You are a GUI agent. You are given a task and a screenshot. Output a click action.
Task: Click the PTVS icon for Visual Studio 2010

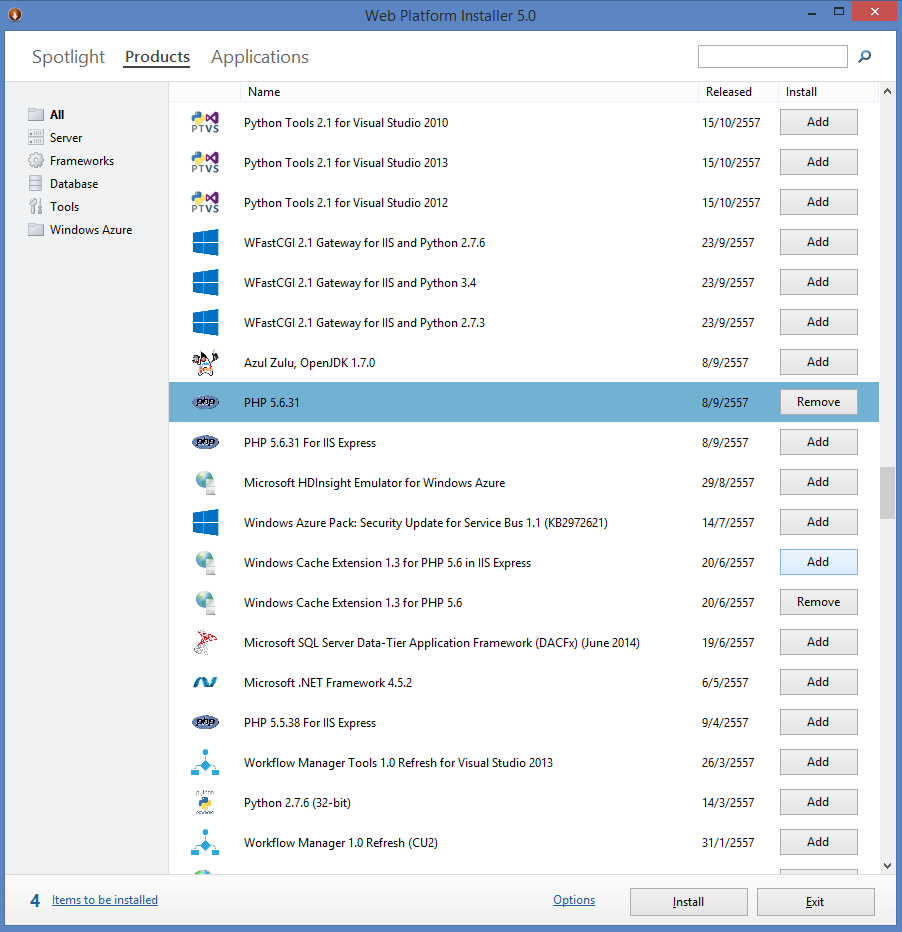(205, 122)
